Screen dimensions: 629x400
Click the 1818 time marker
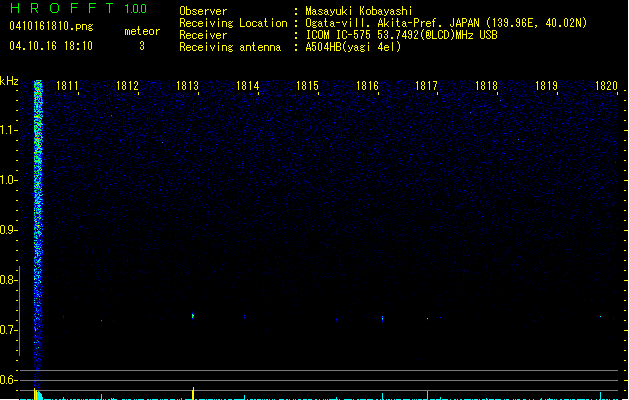pyautogui.click(x=486, y=86)
